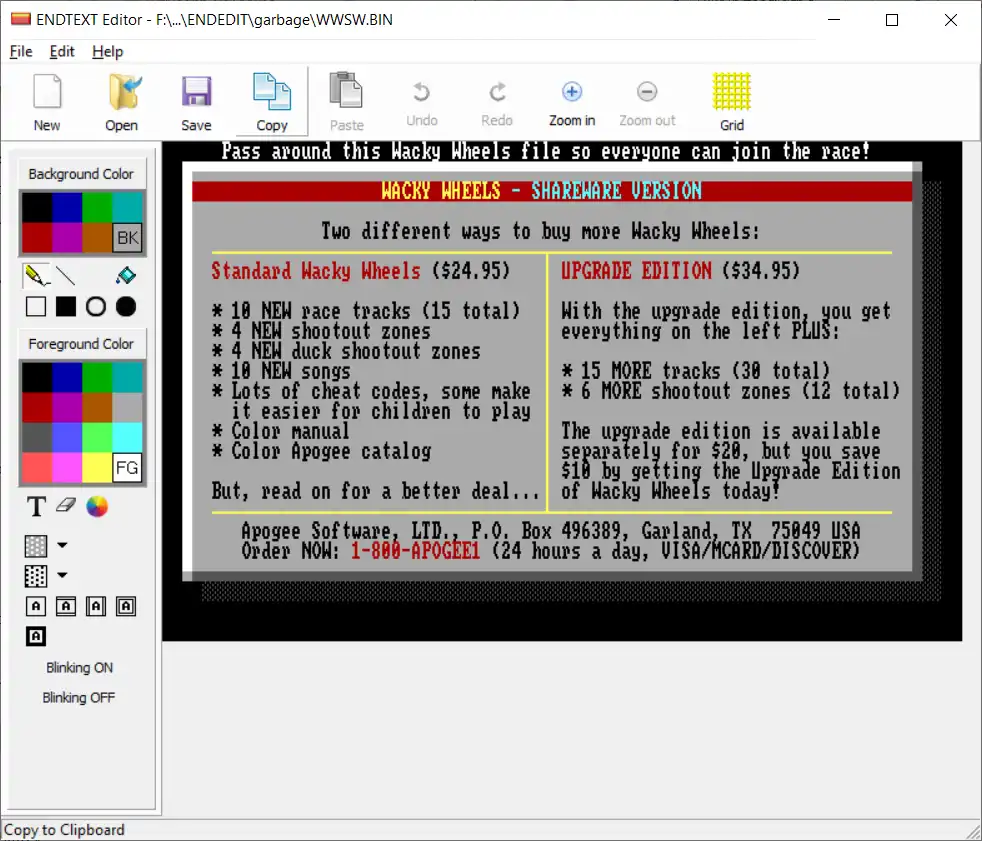Viewport: 982px width, 841px height.
Task: Select the double-vertical border box icon
Action: (96, 606)
